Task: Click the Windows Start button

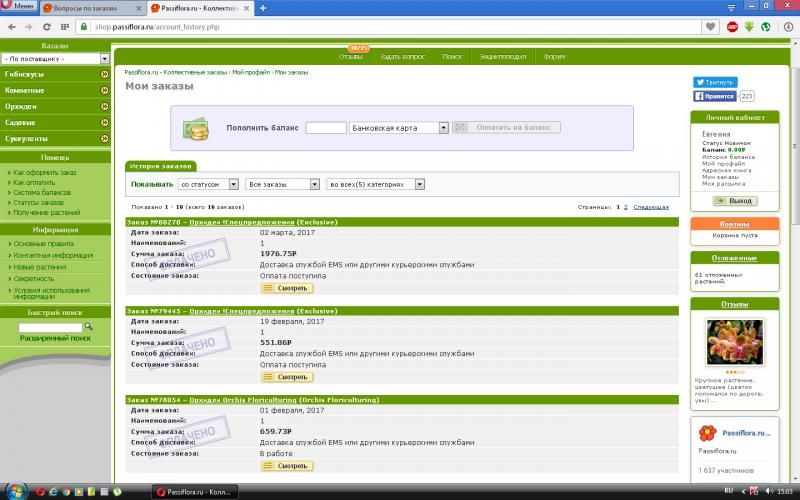Action: click(x=14, y=491)
